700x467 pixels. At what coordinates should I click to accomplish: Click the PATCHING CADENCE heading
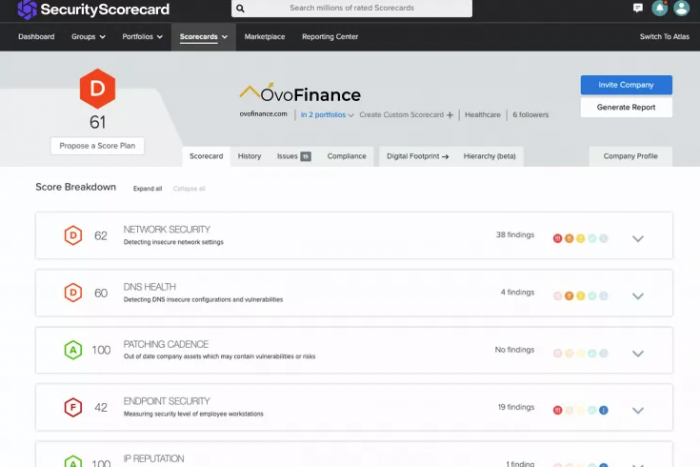point(166,344)
